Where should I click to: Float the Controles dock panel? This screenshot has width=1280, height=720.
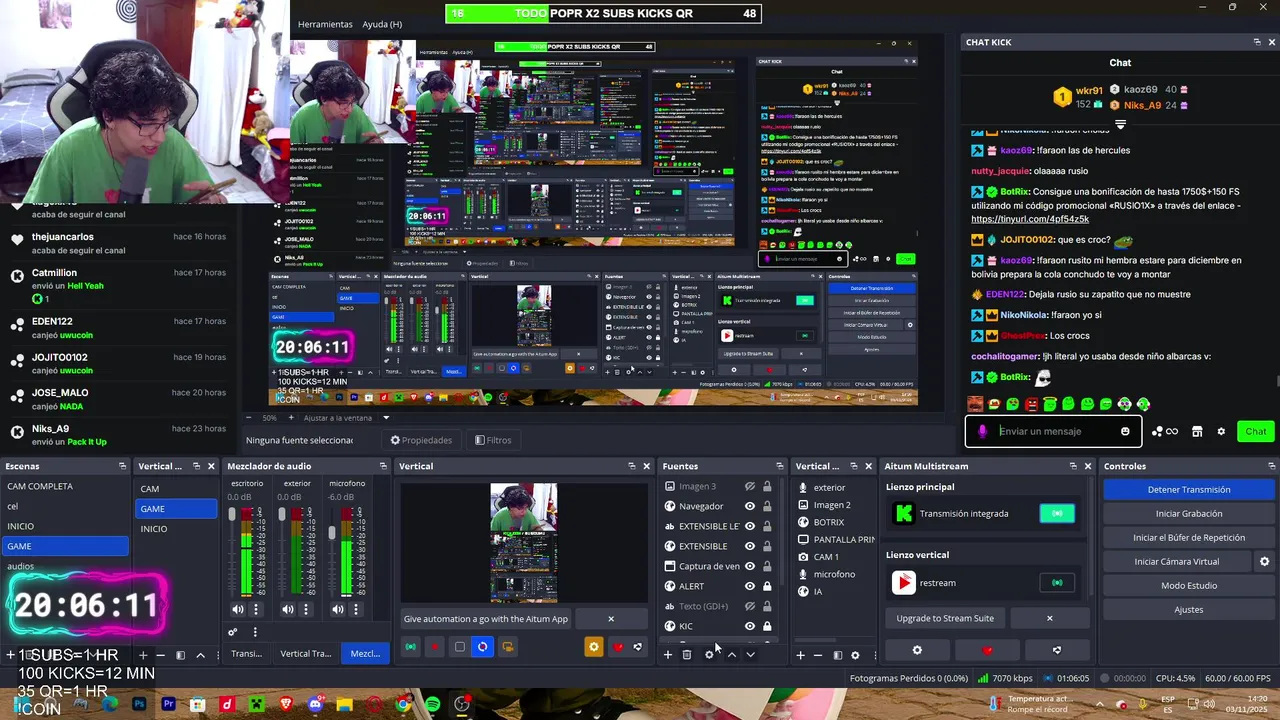pos(1271,466)
